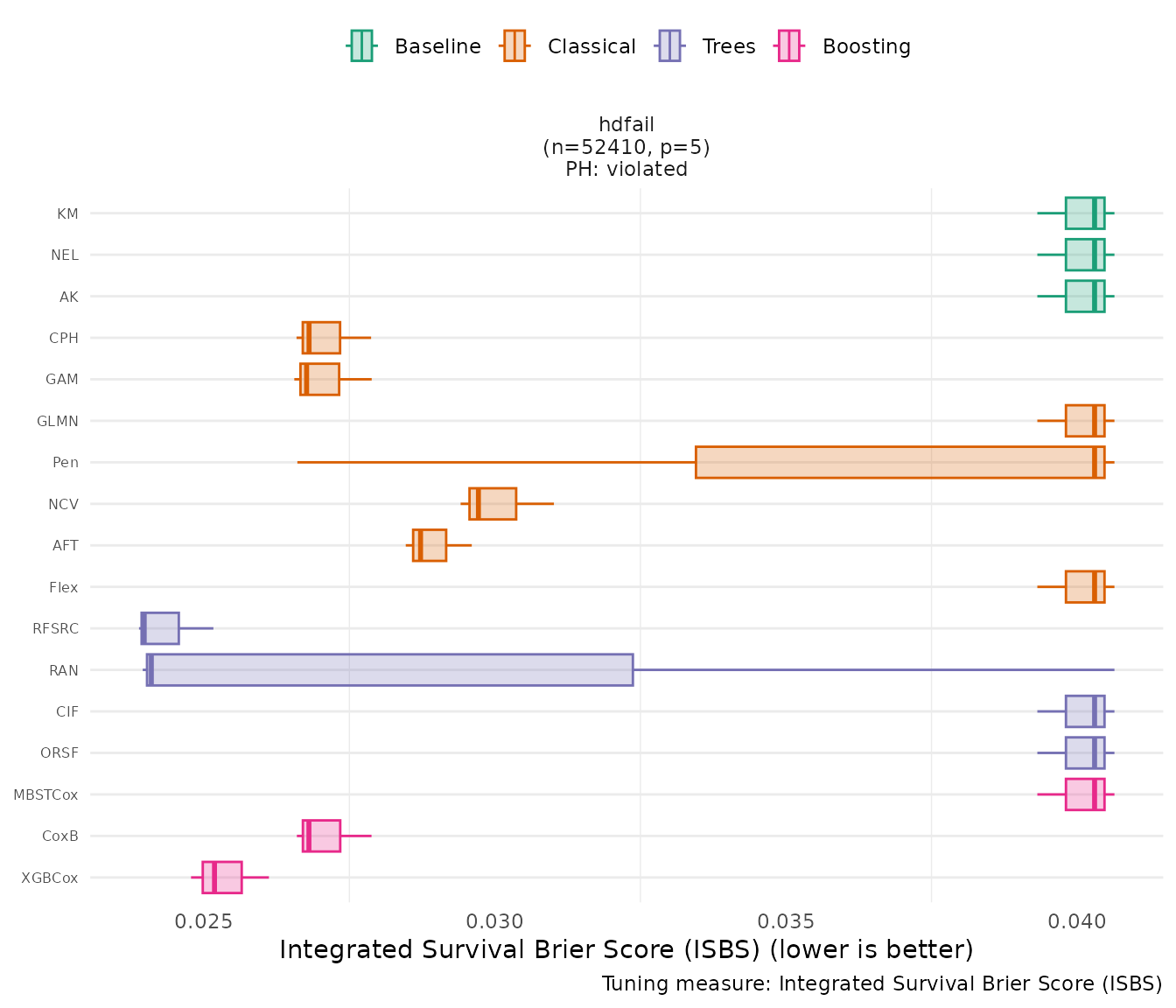Click the pink Boosting legend box icon
The height and width of the screenshot is (1008, 1176).
(789, 46)
